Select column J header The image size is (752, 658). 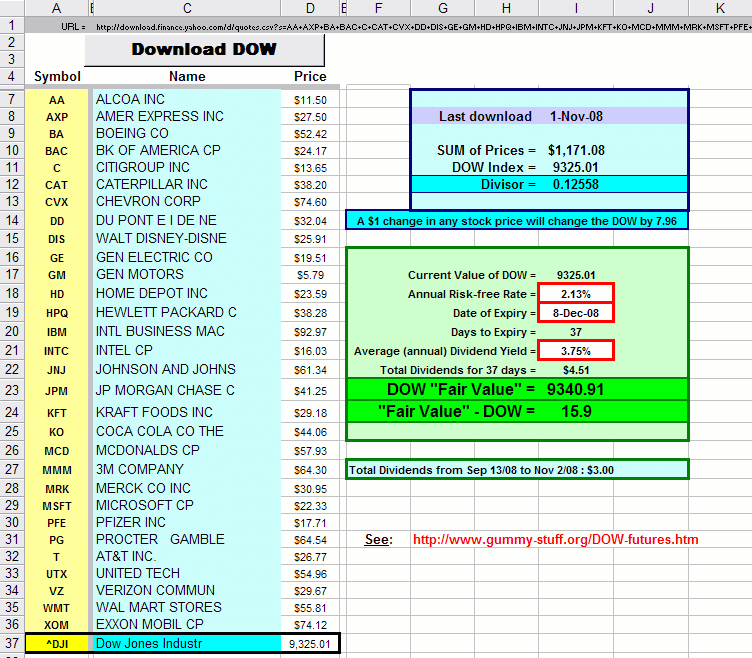pos(651,8)
